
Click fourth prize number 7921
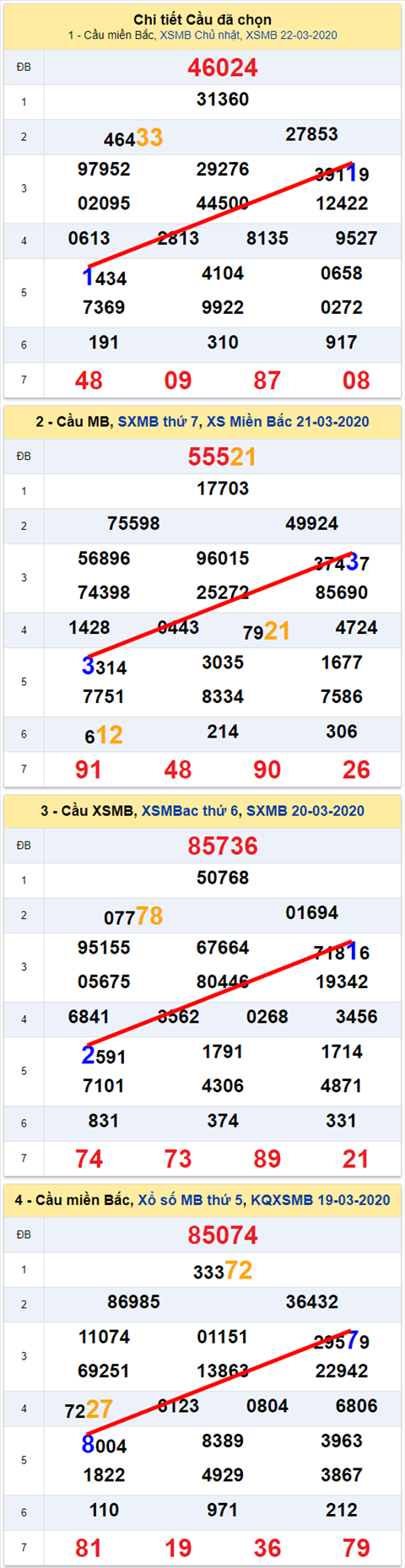[x=267, y=630]
